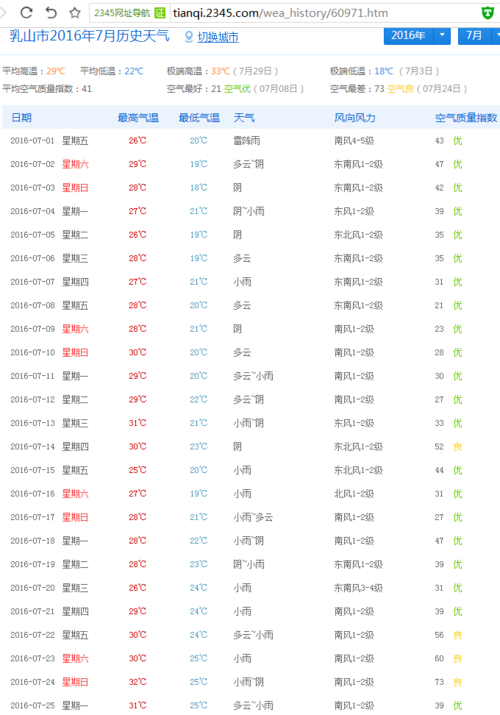This screenshot has width=500, height=715.
Task: Click 小雨~多云 weather in the 07-17 row
Action: [253, 518]
